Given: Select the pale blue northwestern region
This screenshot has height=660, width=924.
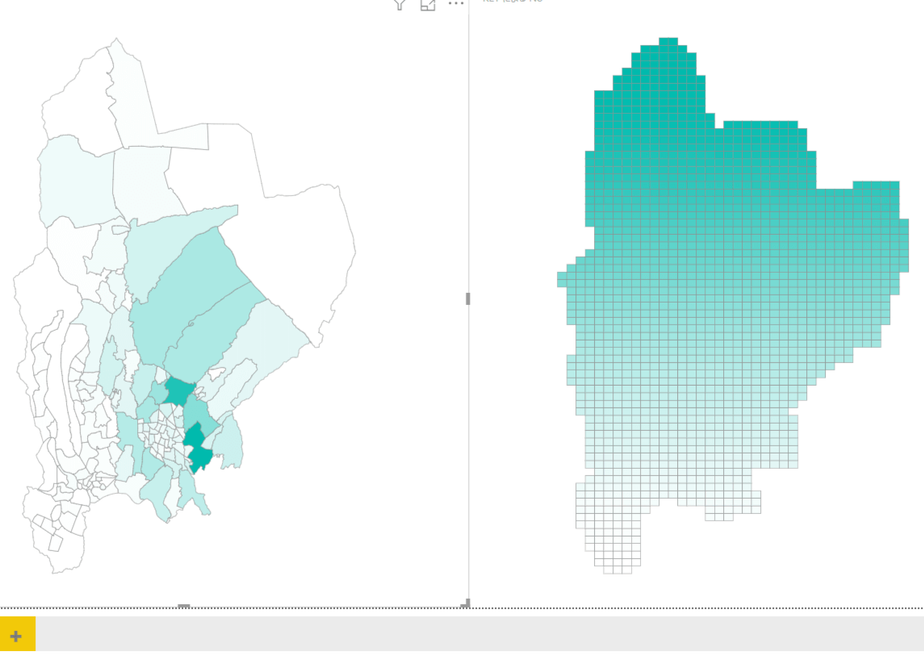Looking at the screenshot, I should coord(77,180).
